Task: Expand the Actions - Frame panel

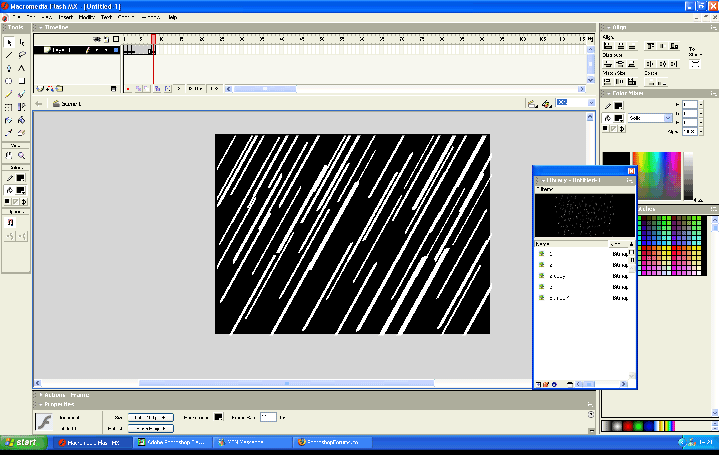Action: point(41,395)
